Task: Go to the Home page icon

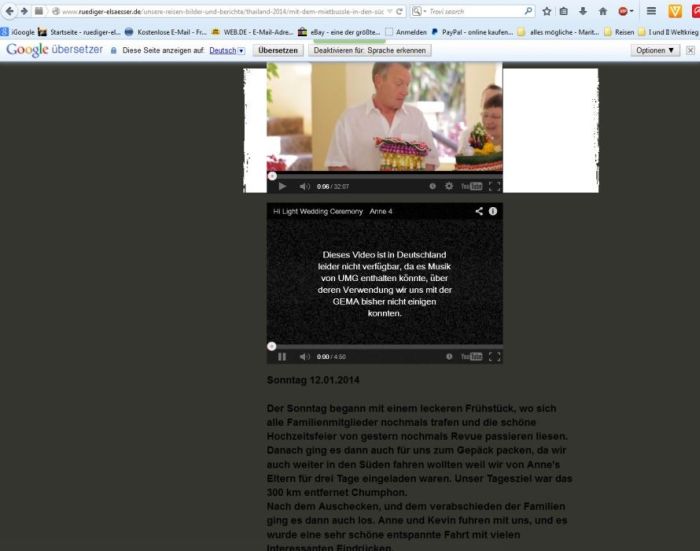Action: (x=603, y=12)
